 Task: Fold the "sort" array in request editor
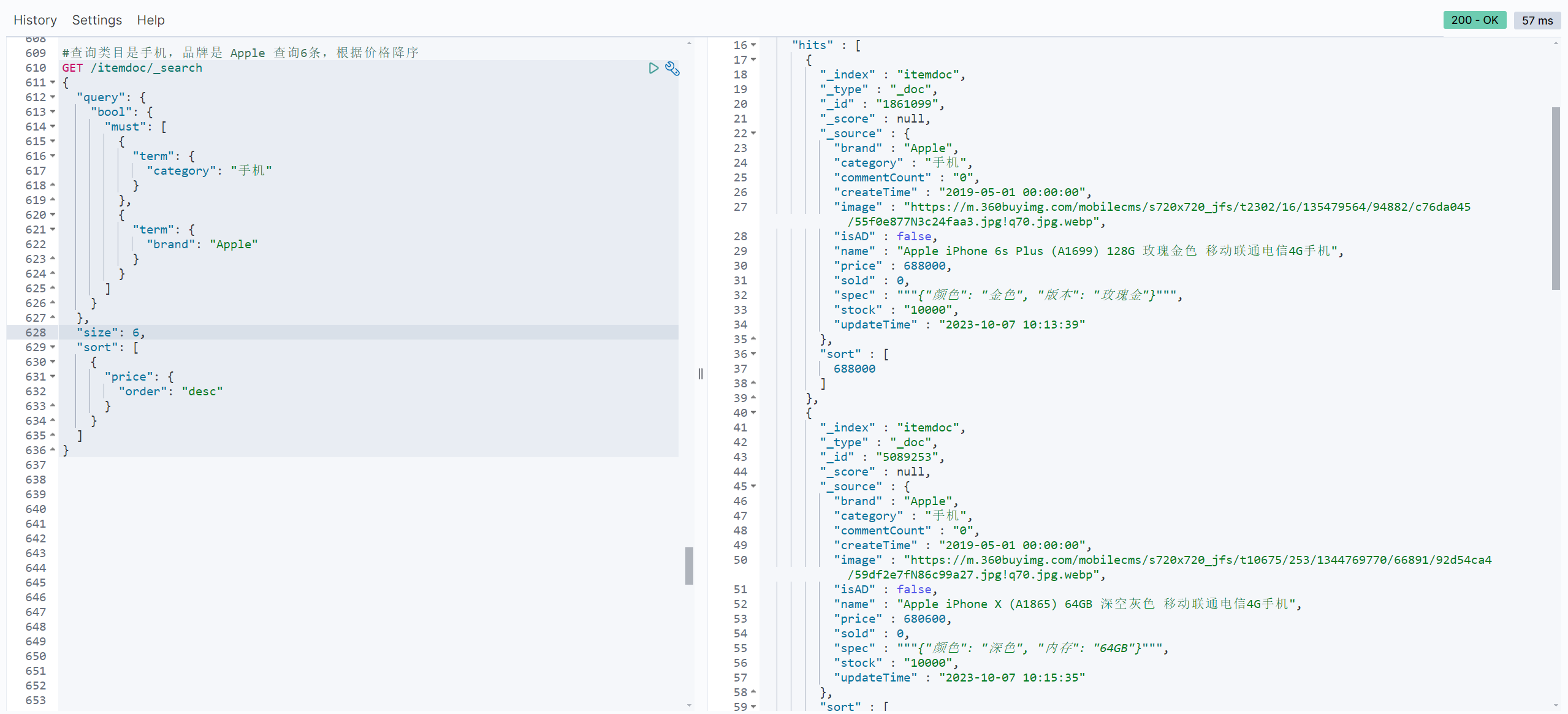(x=53, y=347)
